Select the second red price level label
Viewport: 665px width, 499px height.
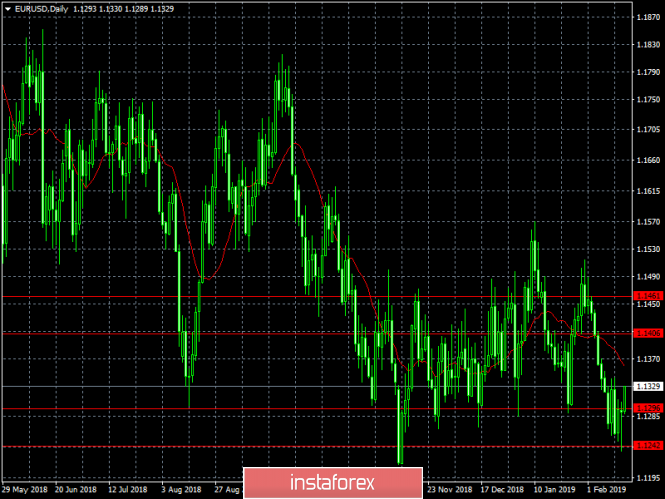pyautogui.click(x=648, y=332)
